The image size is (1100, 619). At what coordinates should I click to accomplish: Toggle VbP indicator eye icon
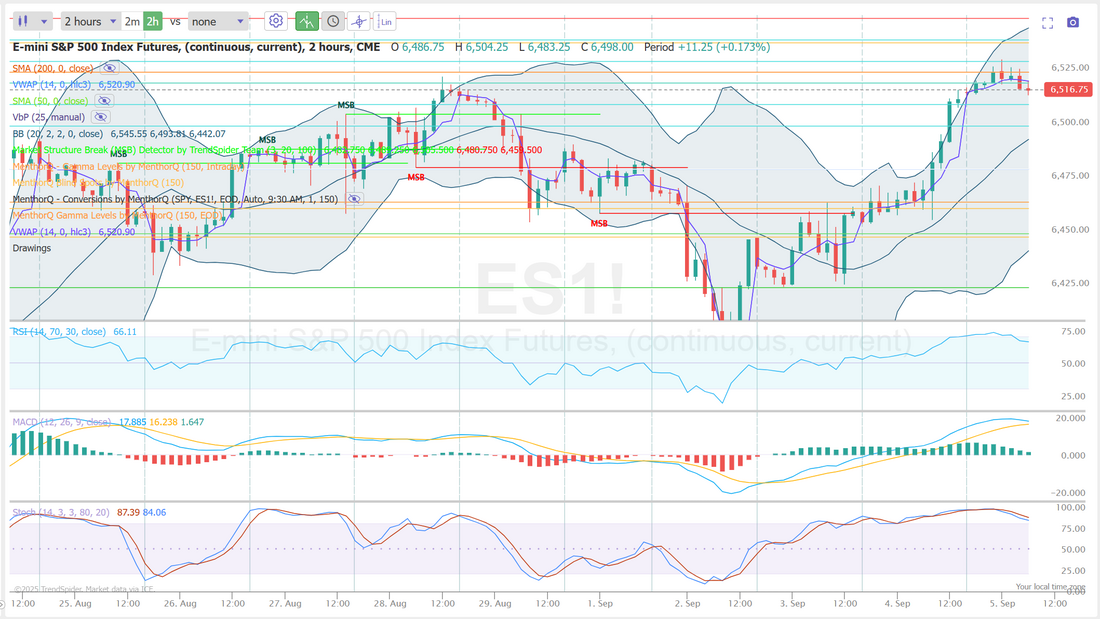(x=99, y=117)
